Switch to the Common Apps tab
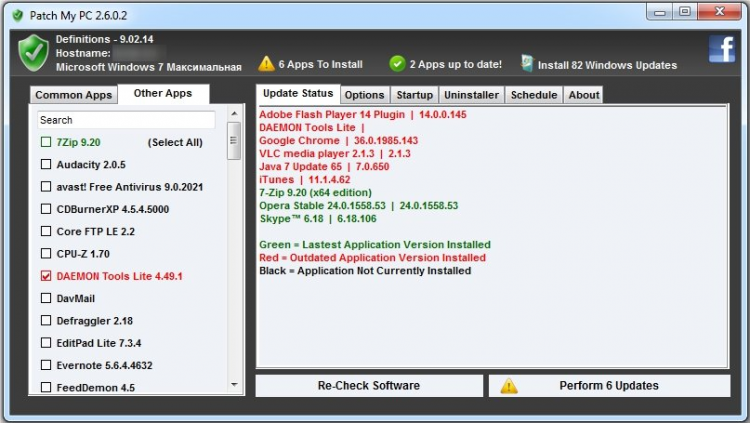 [73, 95]
